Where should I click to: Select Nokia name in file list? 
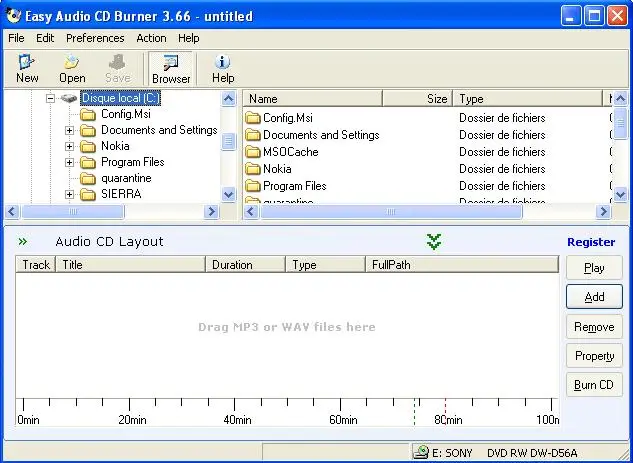tap(277, 169)
